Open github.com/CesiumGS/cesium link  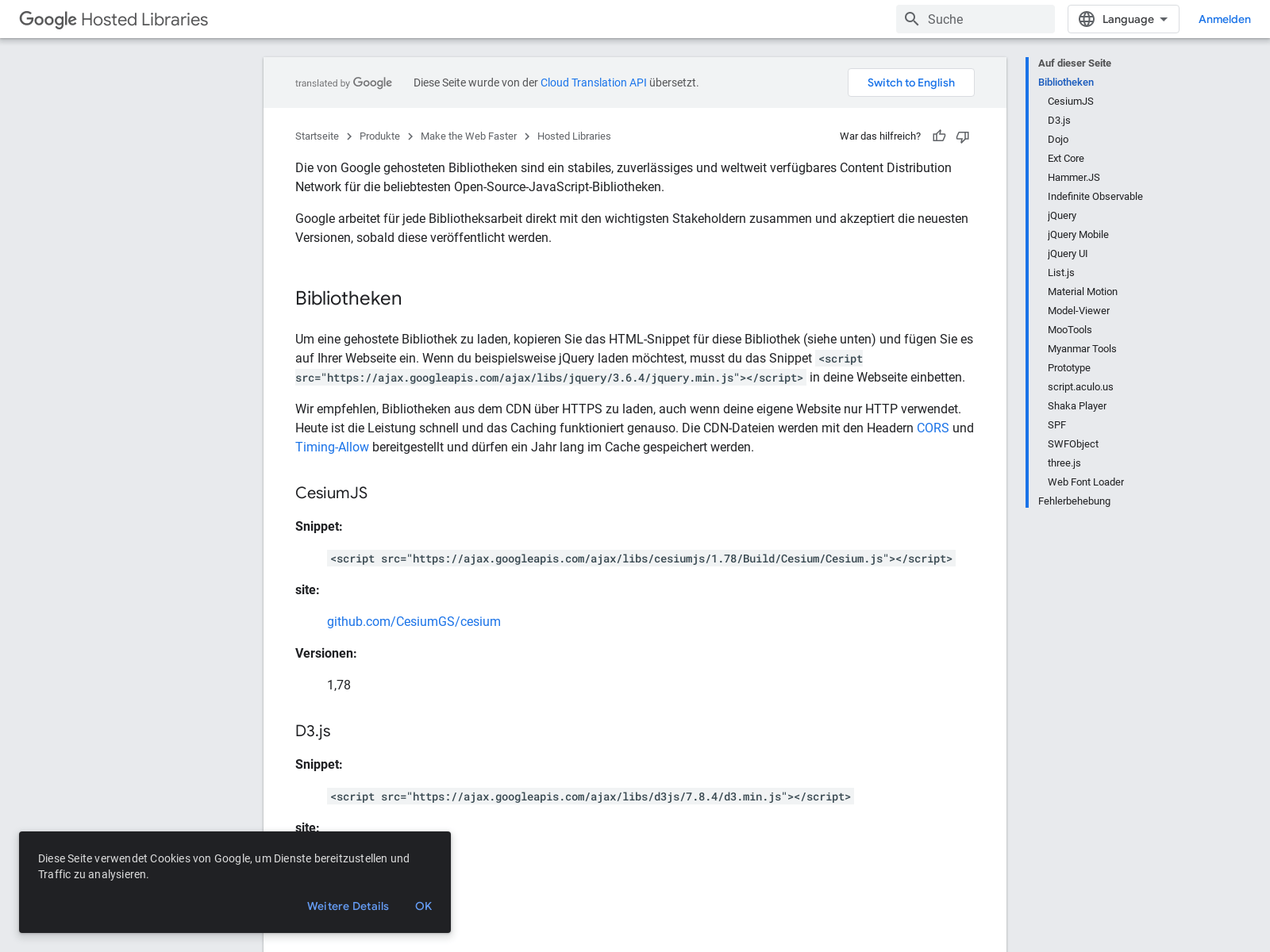(x=414, y=622)
